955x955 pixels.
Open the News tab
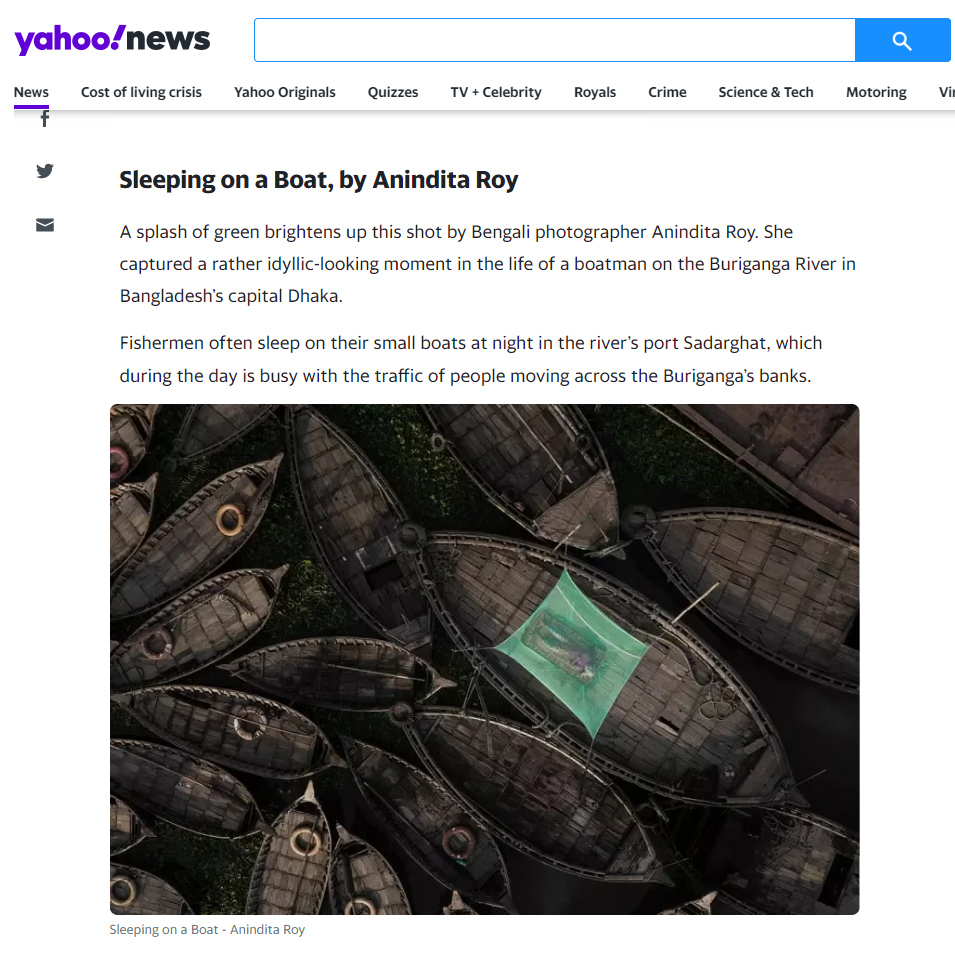31,92
